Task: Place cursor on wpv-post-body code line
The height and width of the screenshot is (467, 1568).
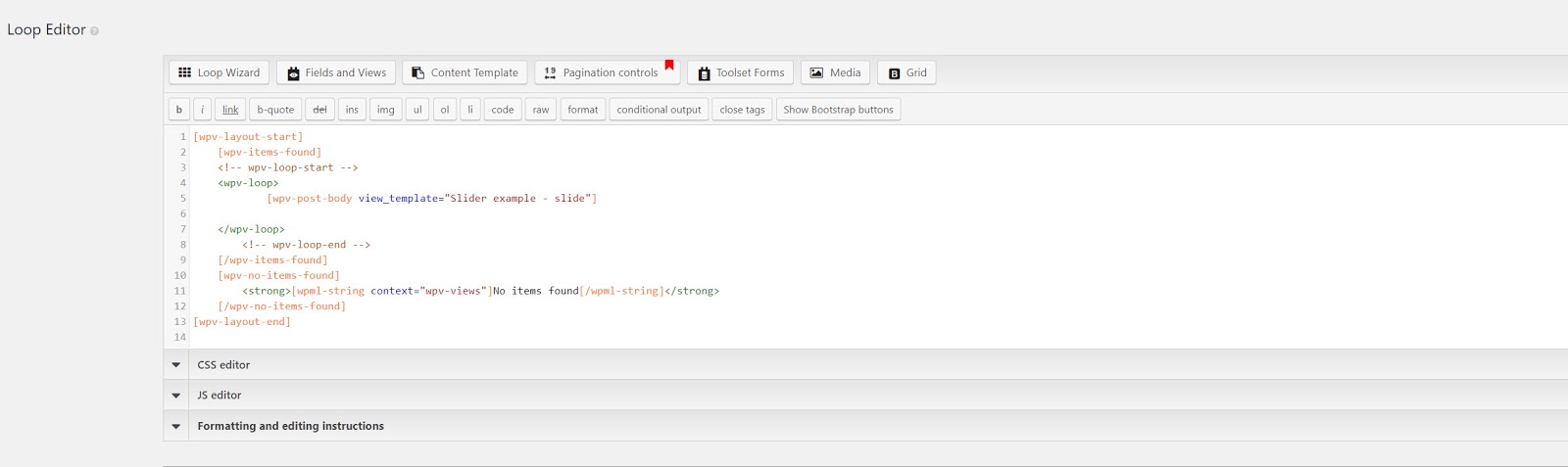Action: [x=431, y=199]
